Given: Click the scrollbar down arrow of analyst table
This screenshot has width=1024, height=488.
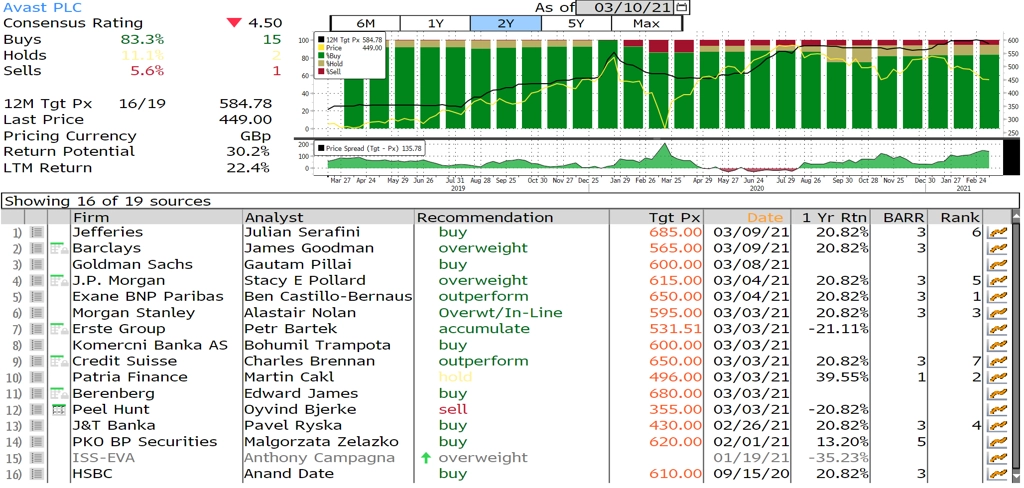Looking at the screenshot, I should pos(1017,476).
